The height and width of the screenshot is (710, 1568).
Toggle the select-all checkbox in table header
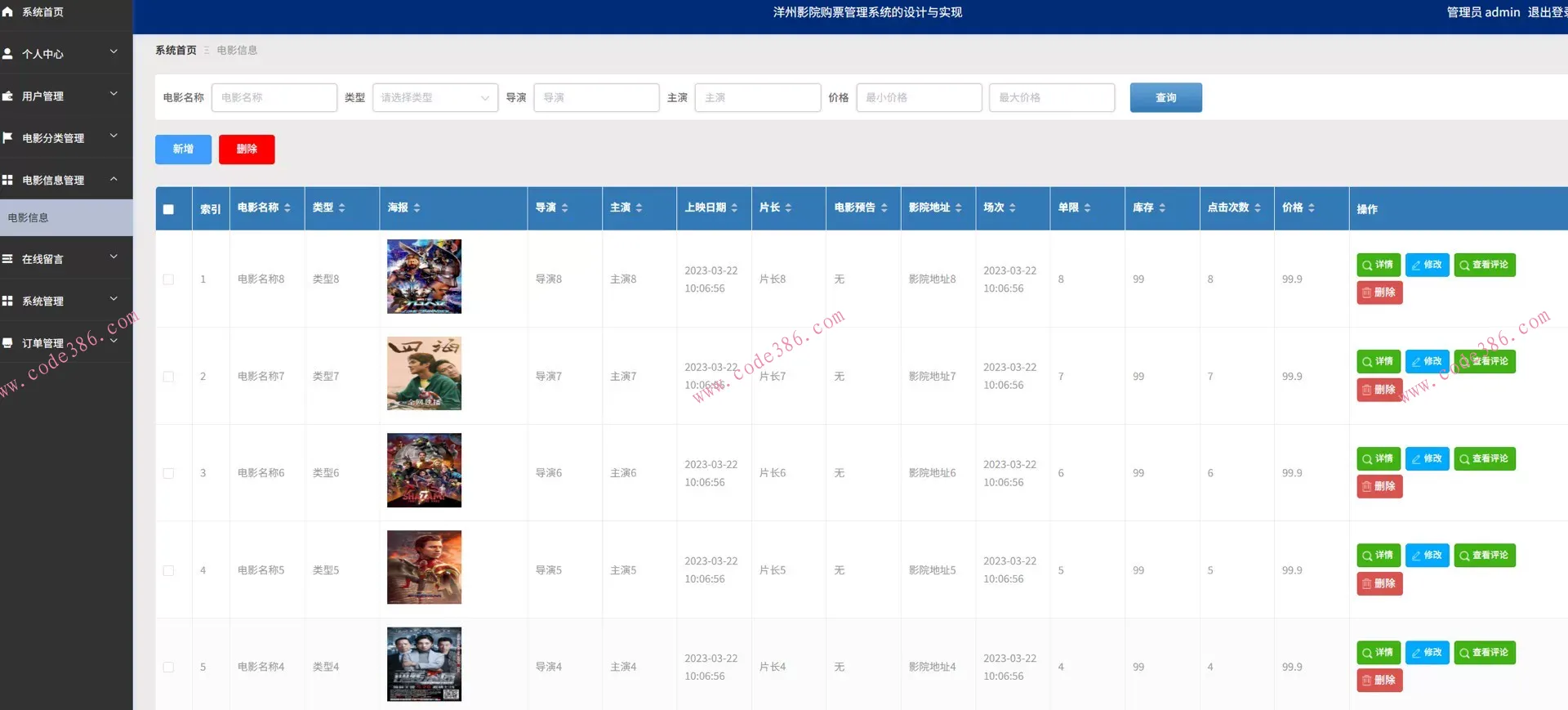168,209
